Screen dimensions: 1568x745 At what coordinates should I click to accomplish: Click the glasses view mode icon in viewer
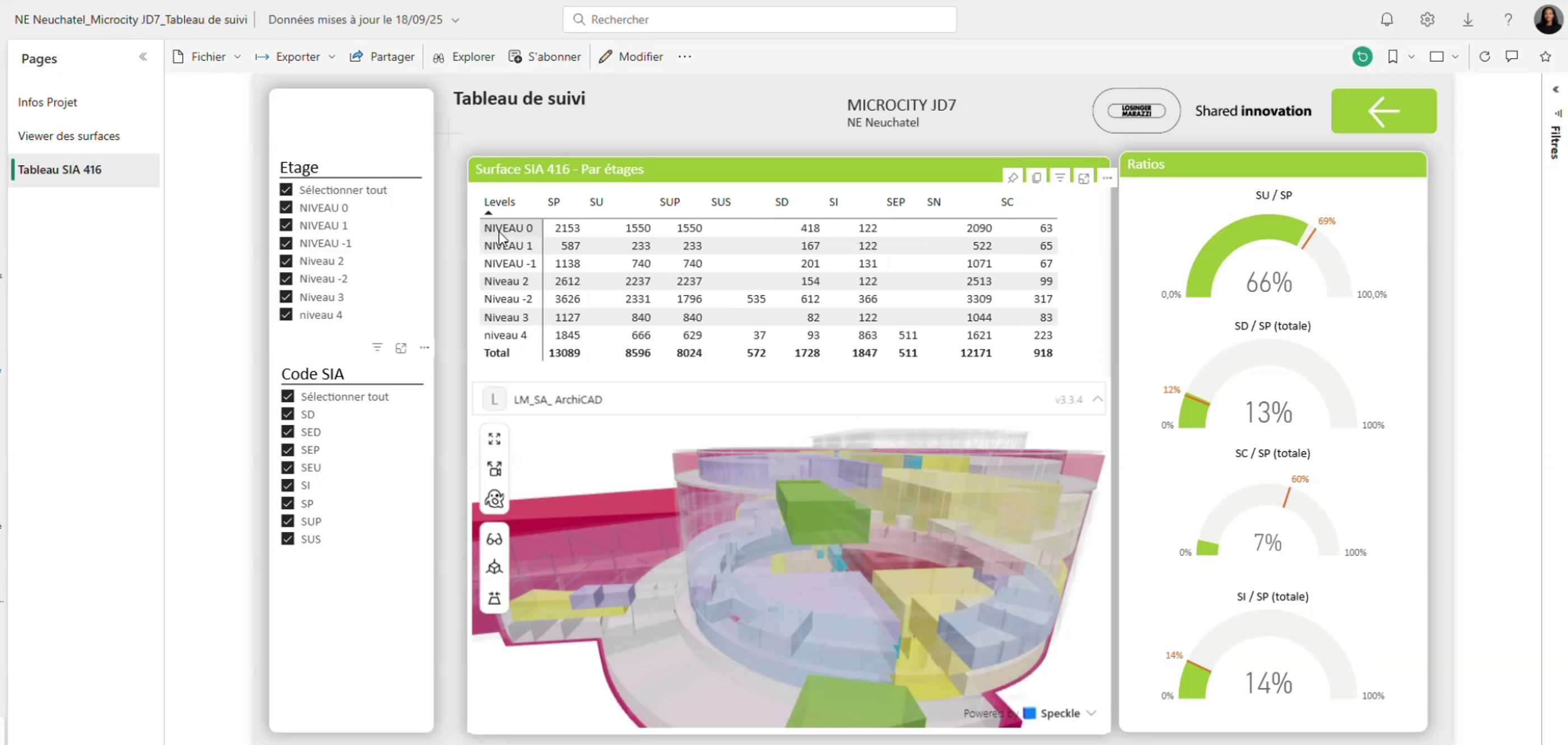point(494,539)
